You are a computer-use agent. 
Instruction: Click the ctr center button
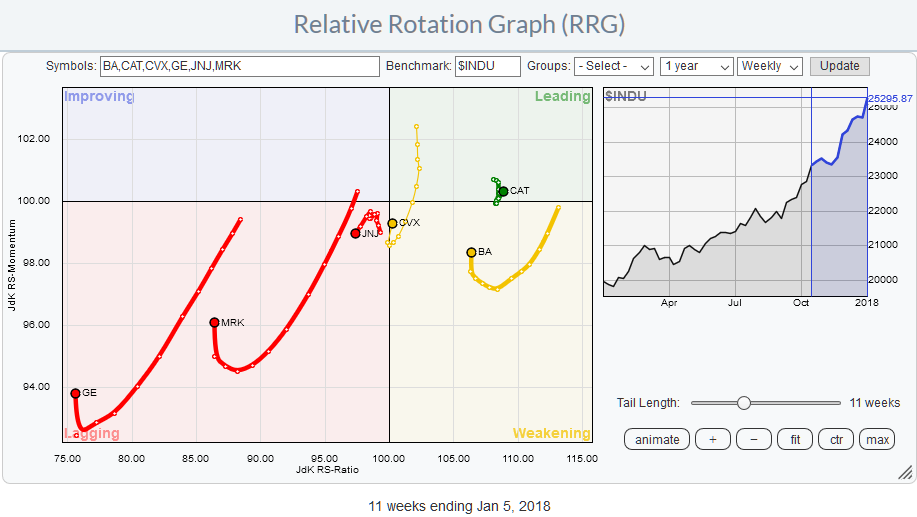(x=836, y=440)
